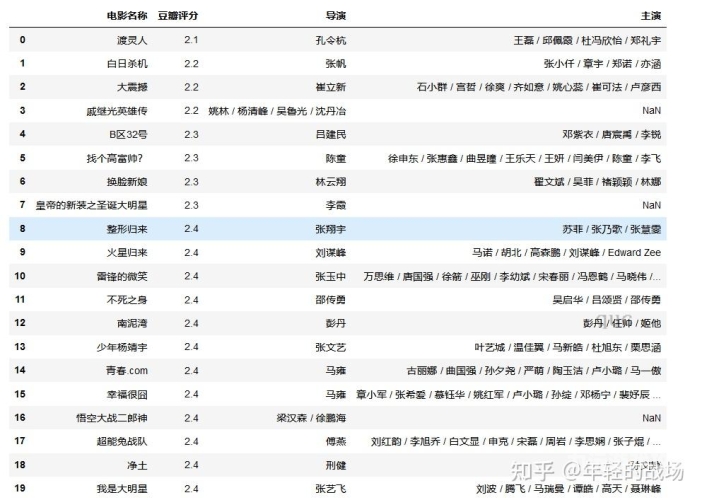Viewport: 702px width, 500px height.
Task: Click row index 0
Action: point(22,40)
